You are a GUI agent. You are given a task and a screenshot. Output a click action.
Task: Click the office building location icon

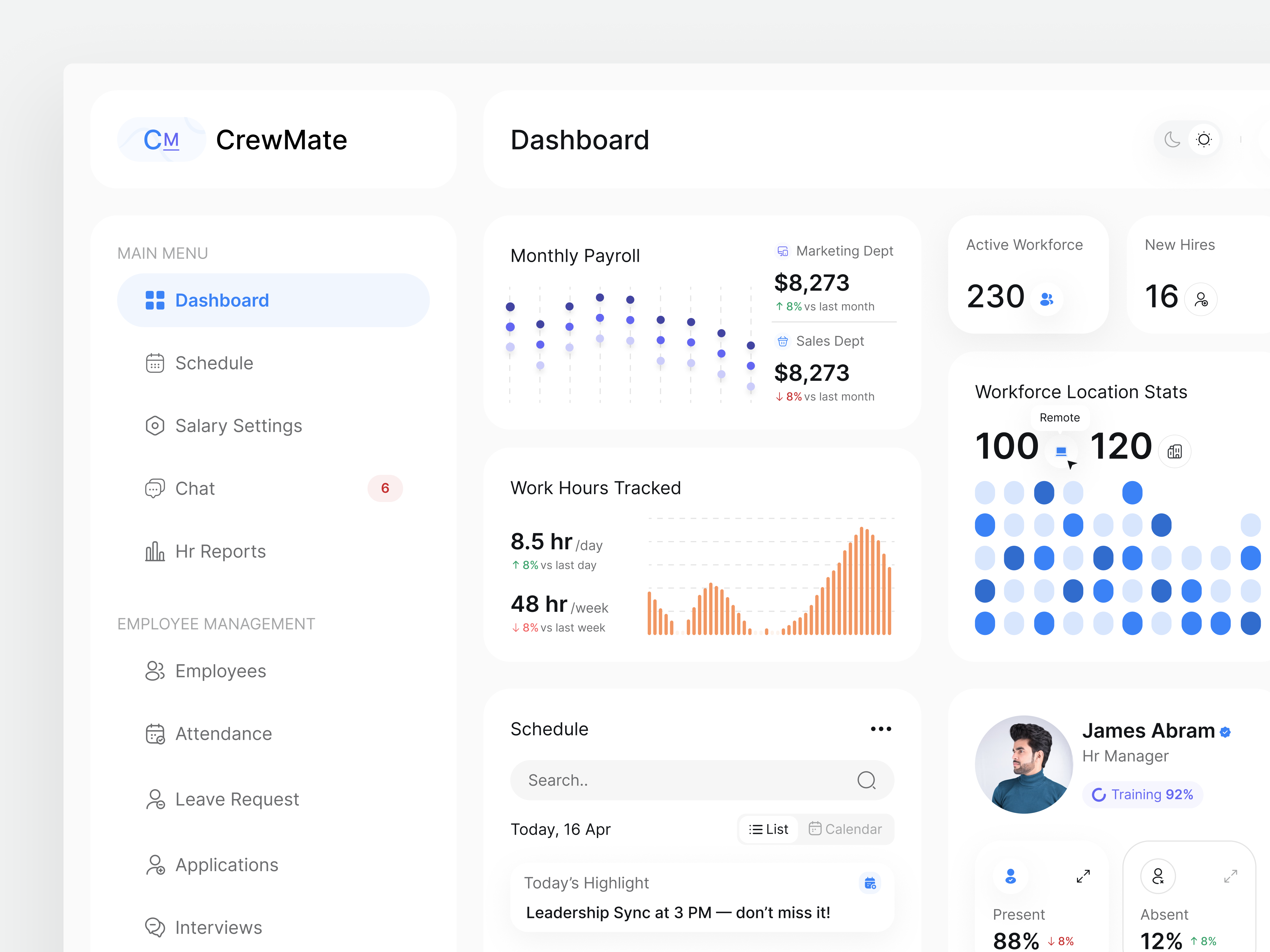[1174, 451]
